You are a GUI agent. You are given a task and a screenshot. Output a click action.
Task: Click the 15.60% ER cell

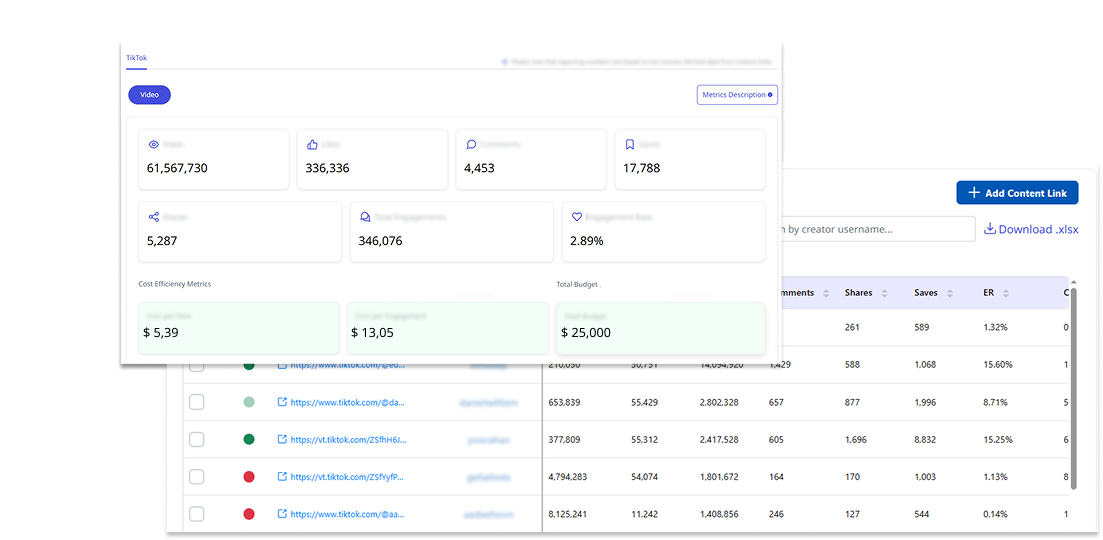(x=997, y=365)
